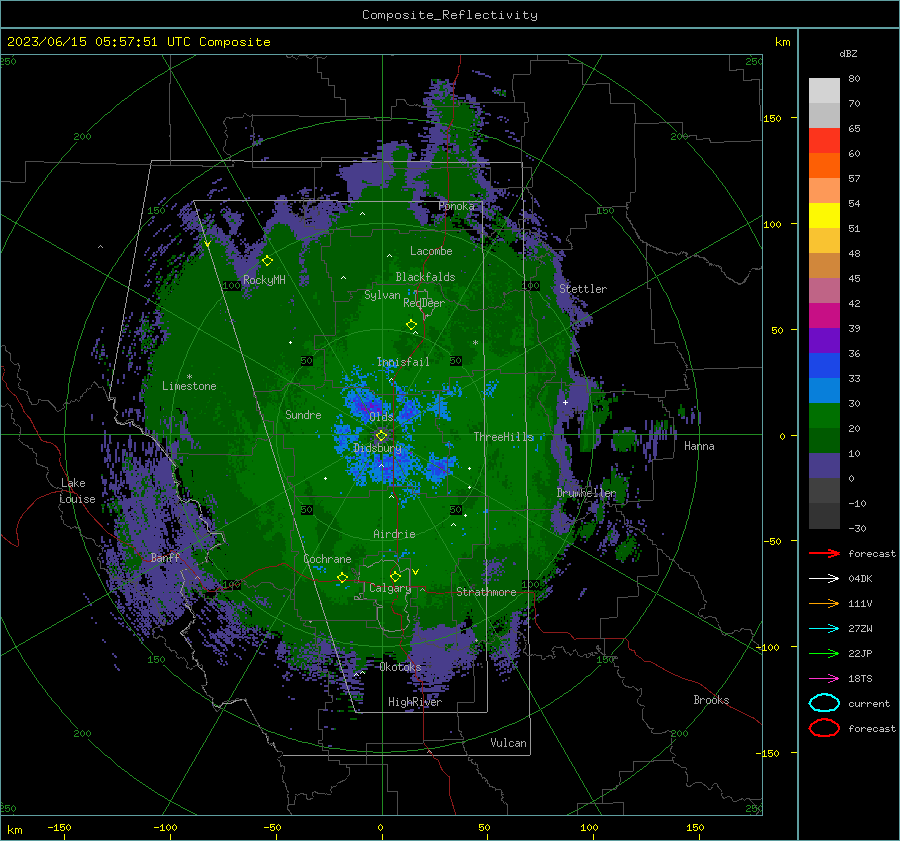The image size is (900, 841).
Task: Click the Cochrane label
Action: point(327,559)
